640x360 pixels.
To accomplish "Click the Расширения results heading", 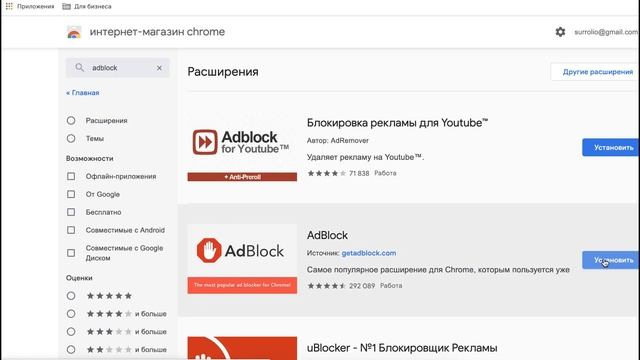I will click(223, 72).
